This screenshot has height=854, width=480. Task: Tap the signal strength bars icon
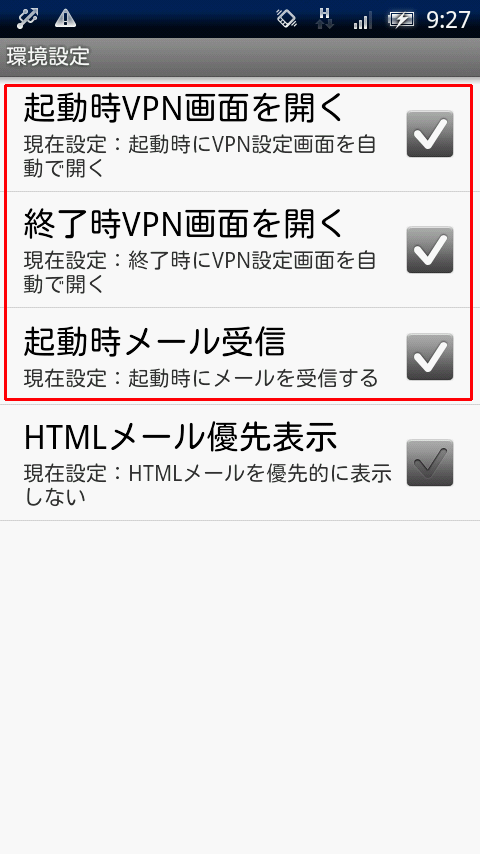[x=362, y=21]
